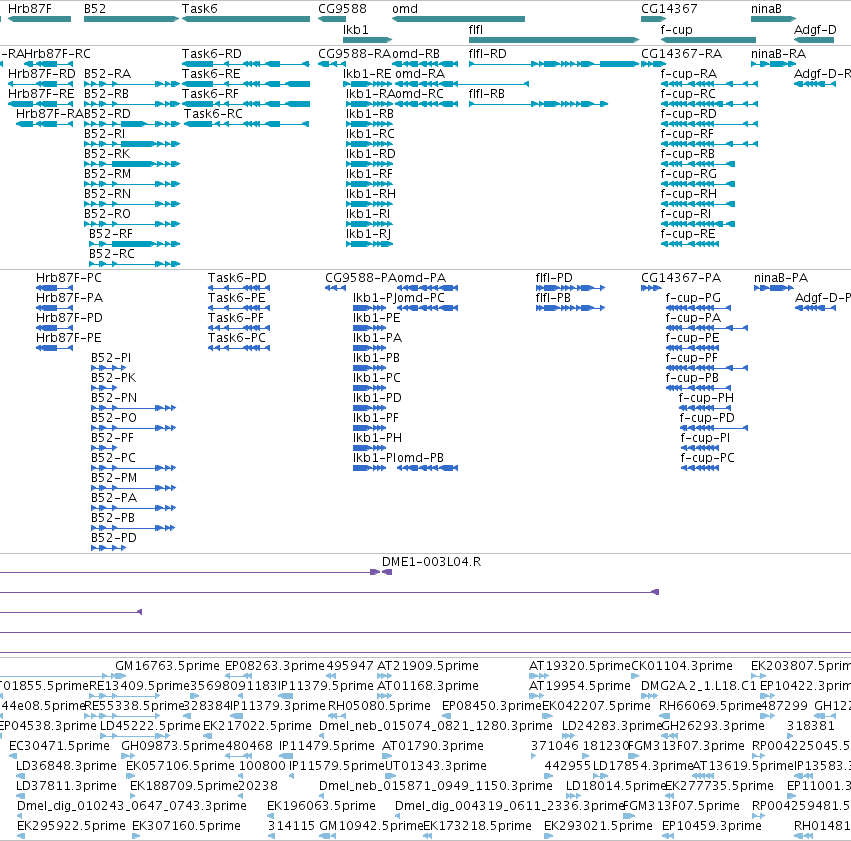Select EST label LD36848.3prime

coord(66,766)
